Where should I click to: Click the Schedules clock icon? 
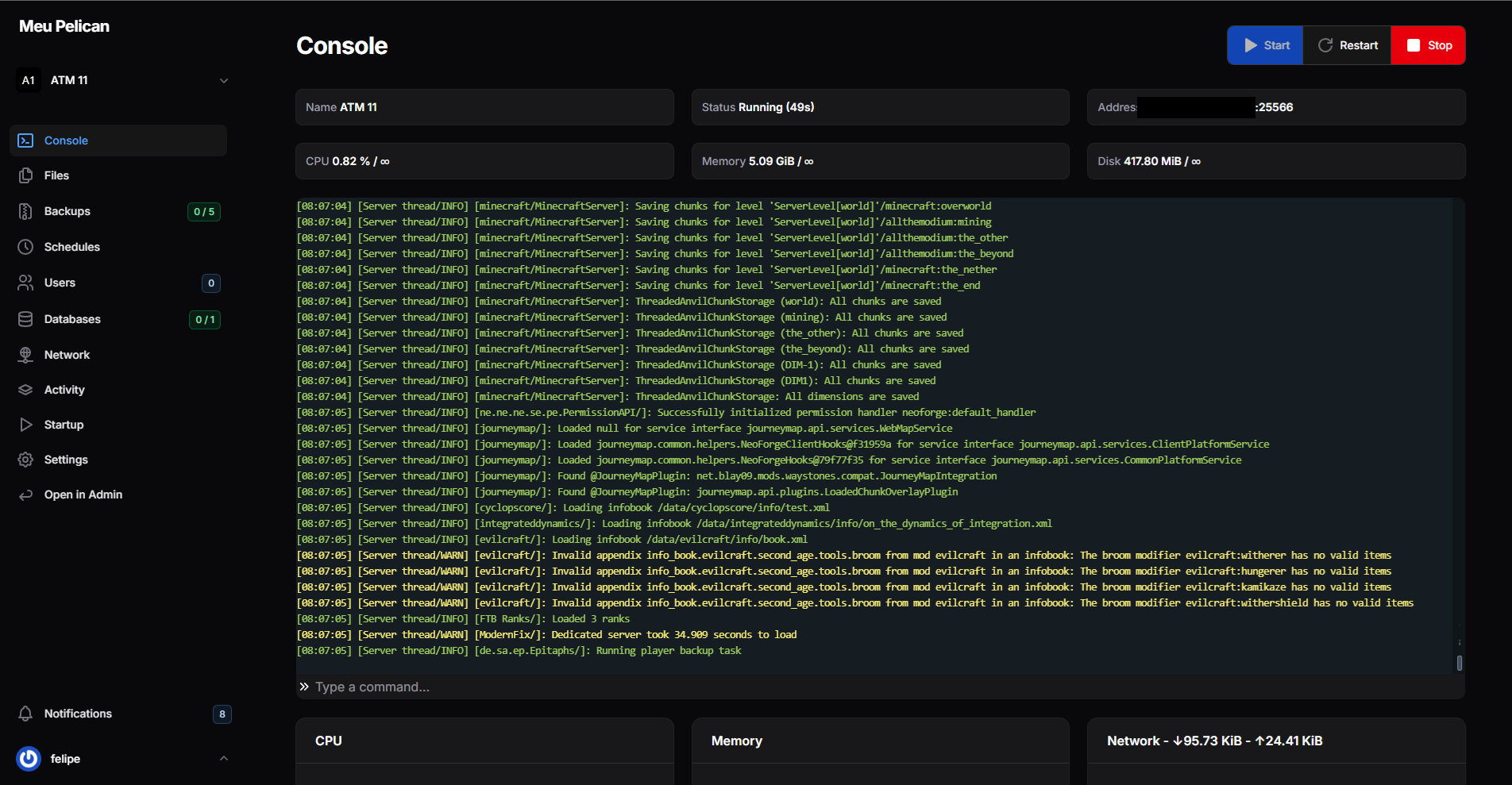25,247
